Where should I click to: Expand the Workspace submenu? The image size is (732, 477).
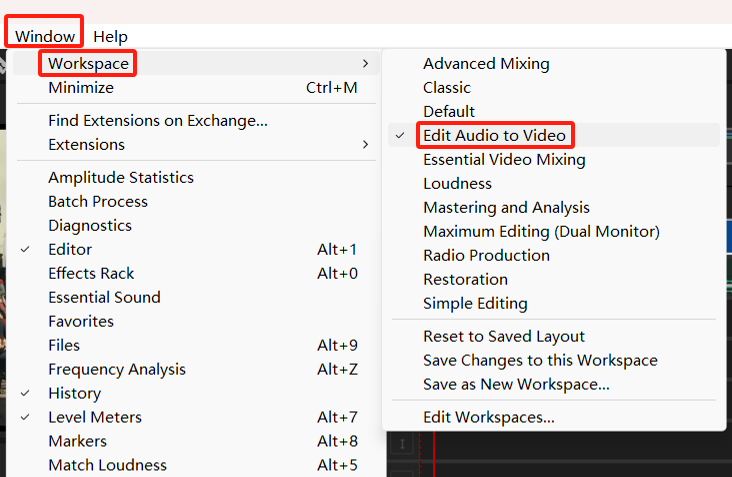click(x=88, y=64)
